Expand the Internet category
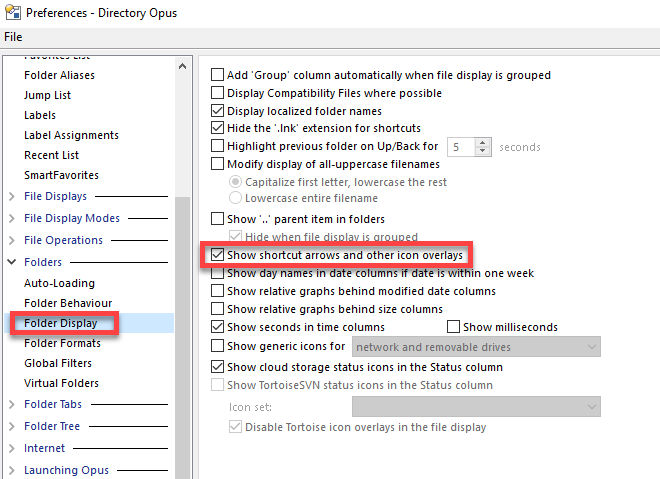This screenshot has width=660, height=479. pyautogui.click(x=12, y=448)
